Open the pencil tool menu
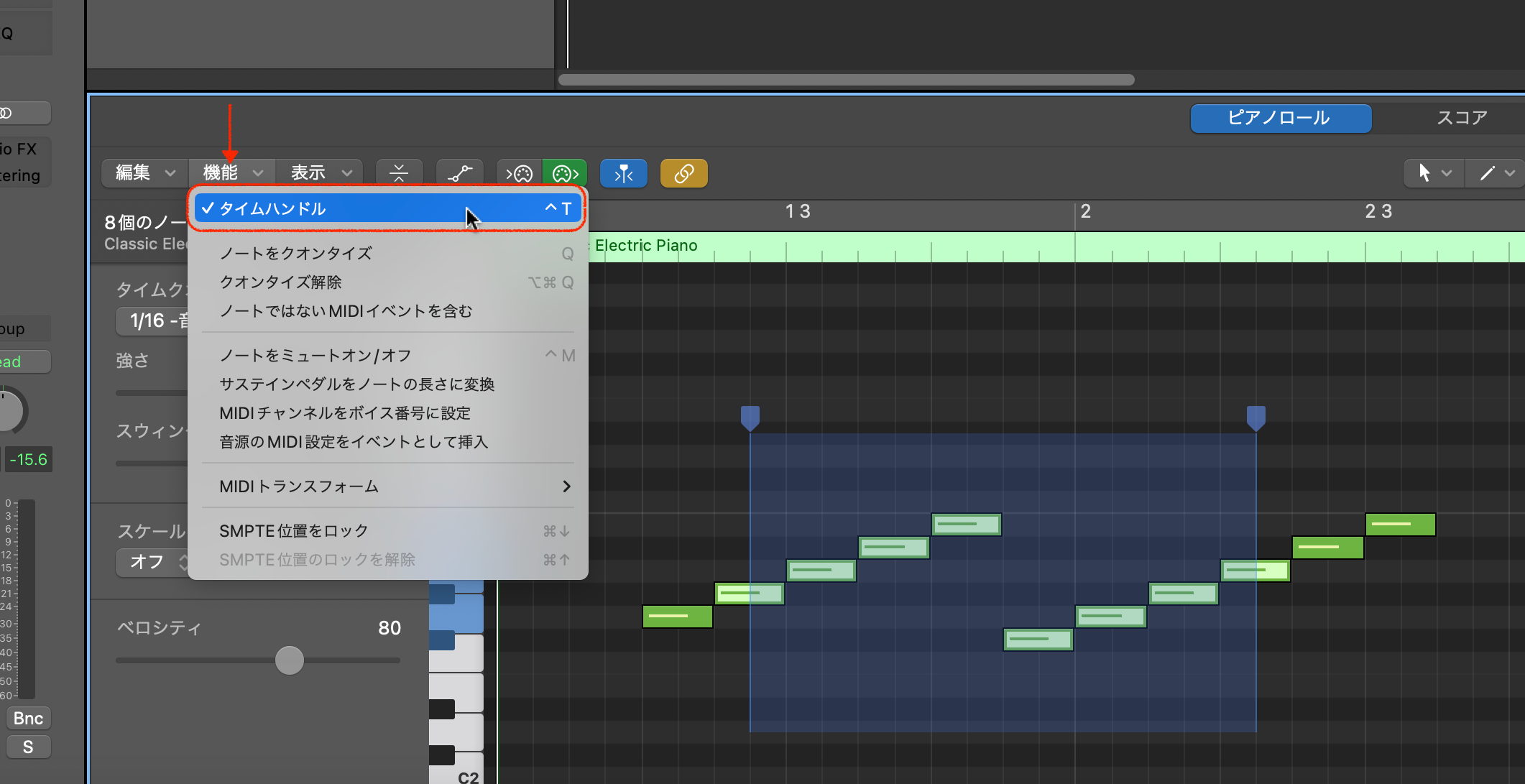The width and height of the screenshot is (1525, 784). [1496, 173]
